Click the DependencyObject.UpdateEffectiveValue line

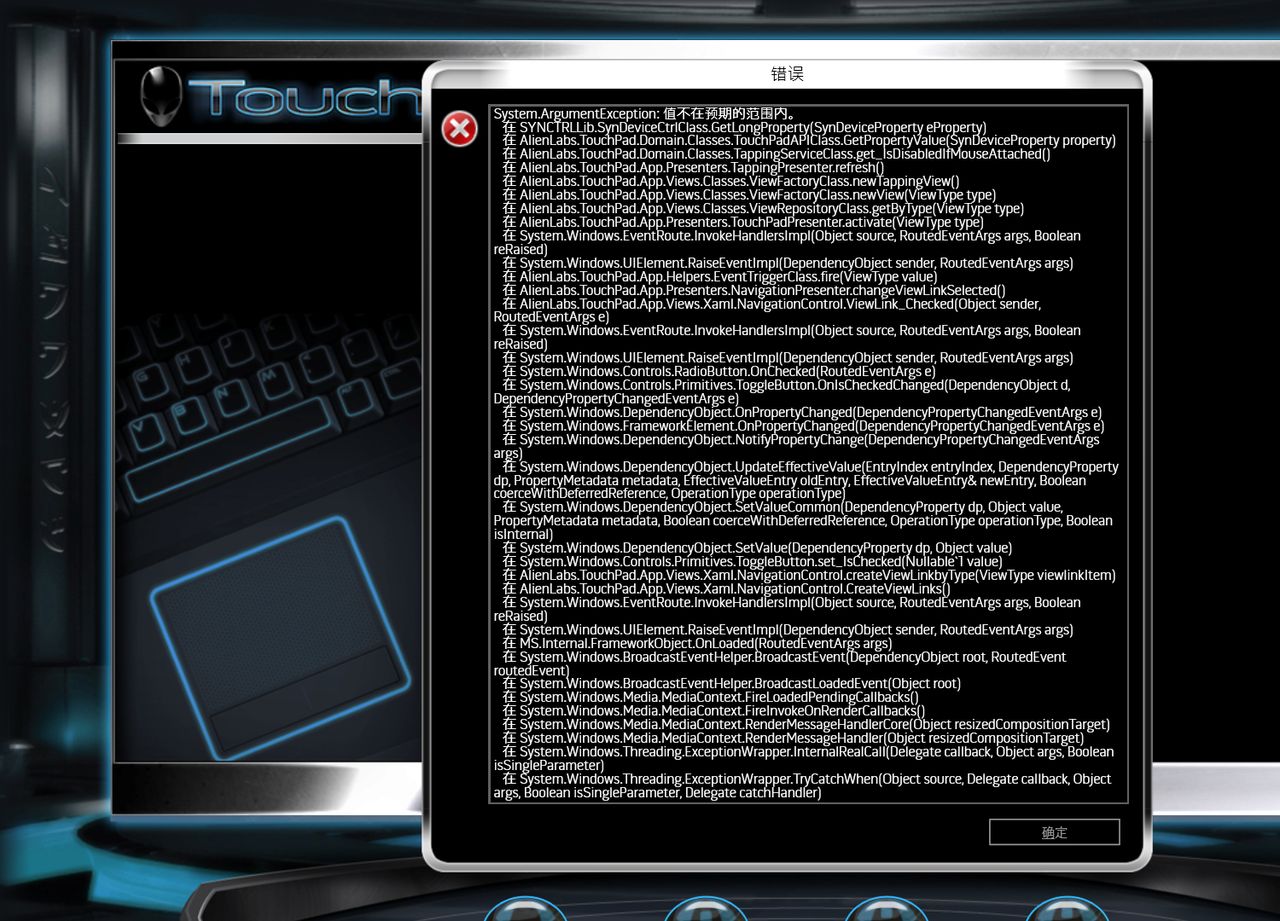pyautogui.click(x=806, y=481)
